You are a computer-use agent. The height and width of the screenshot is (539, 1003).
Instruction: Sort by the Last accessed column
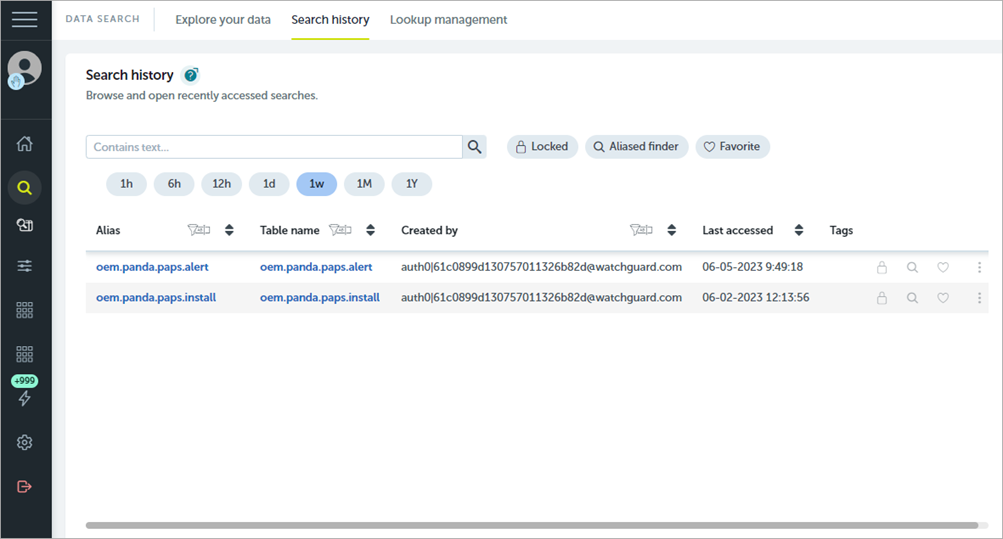pos(798,230)
